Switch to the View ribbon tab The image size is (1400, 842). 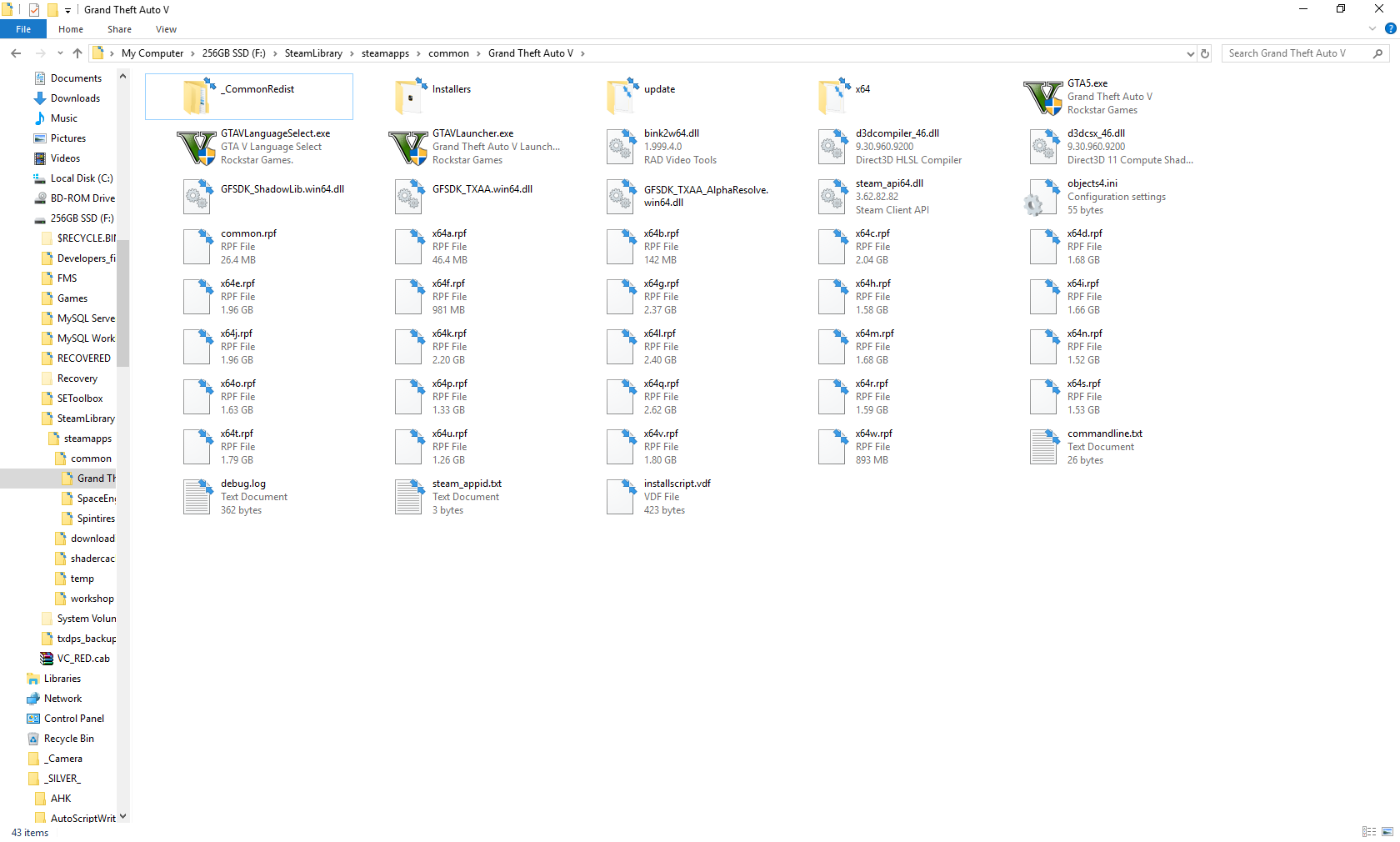(x=166, y=29)
